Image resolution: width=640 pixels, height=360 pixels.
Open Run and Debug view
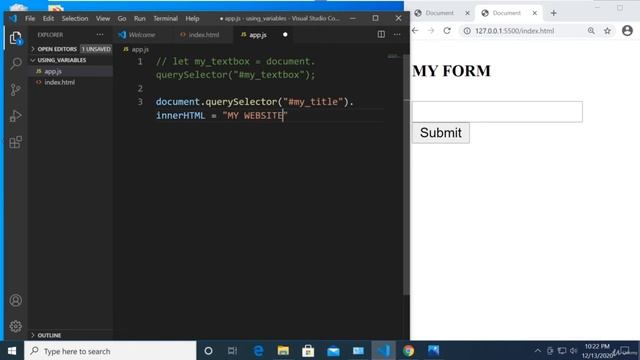16,116
